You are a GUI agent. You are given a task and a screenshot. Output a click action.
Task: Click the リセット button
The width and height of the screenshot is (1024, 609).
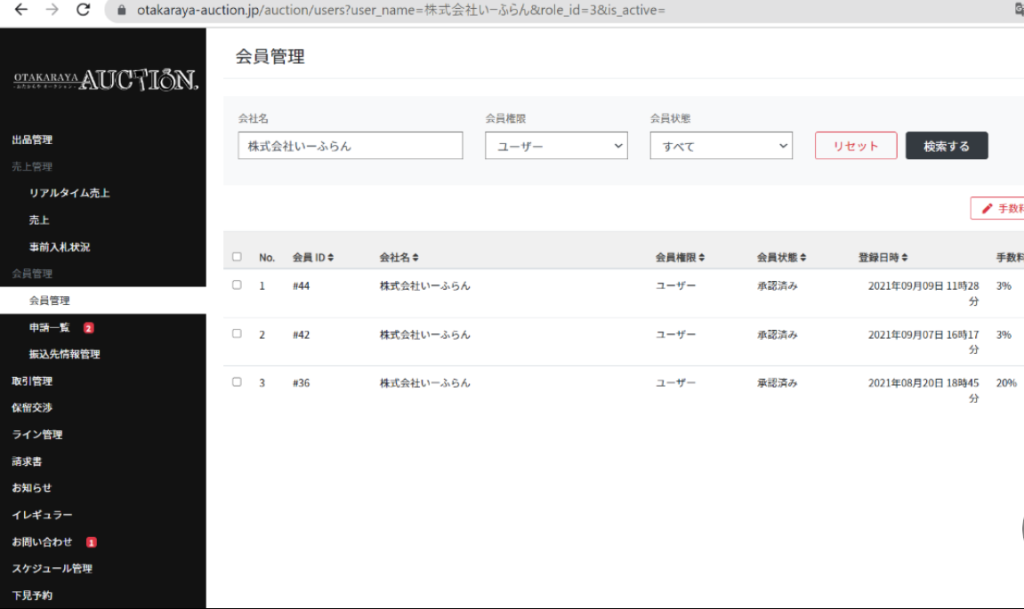click(855, 146)
